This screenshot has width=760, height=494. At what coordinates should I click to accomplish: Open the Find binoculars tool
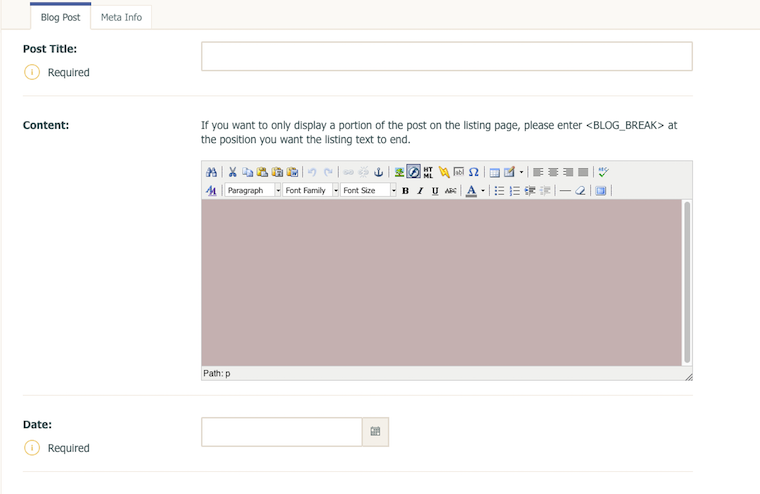211,172
